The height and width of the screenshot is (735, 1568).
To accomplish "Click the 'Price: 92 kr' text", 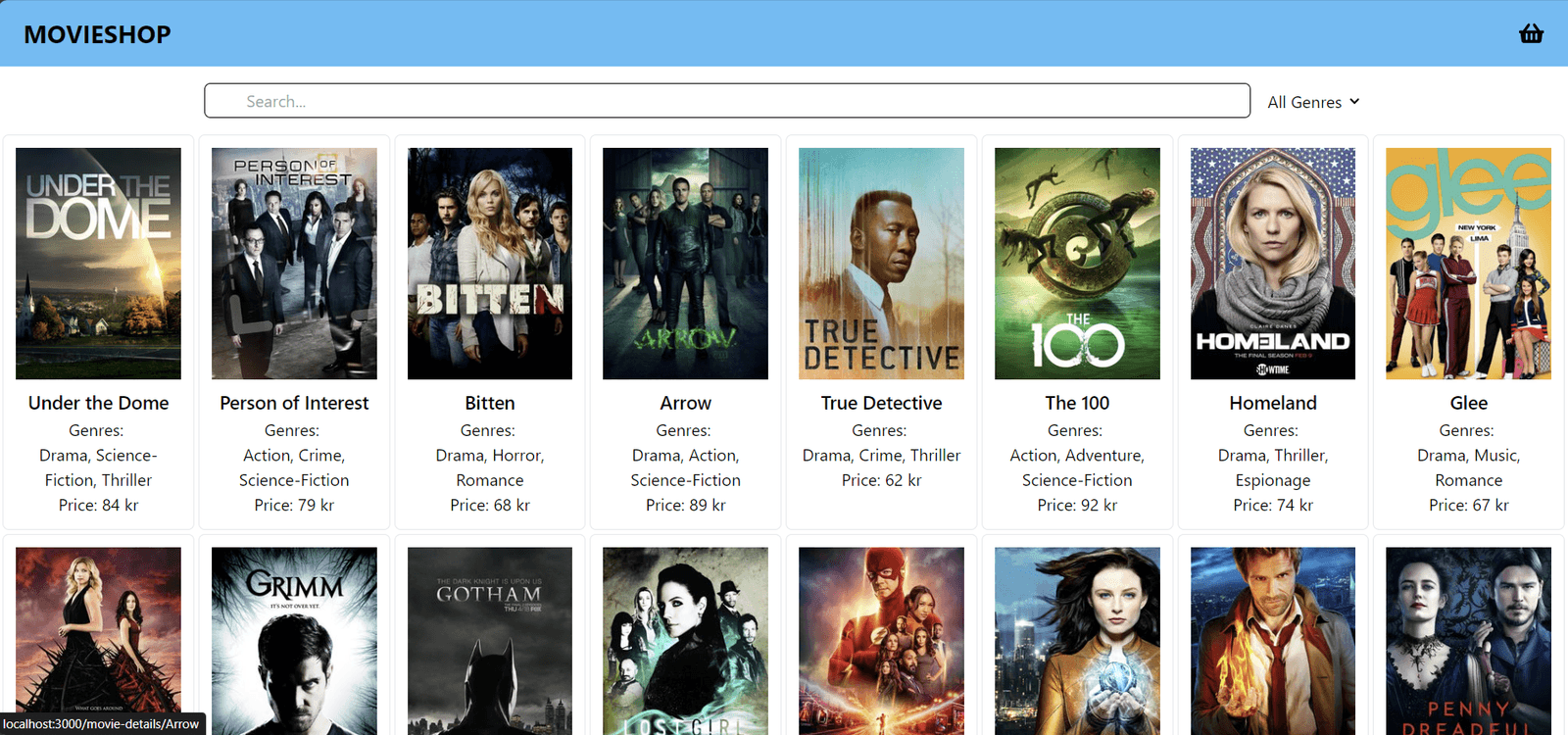I will [1077, 506].
